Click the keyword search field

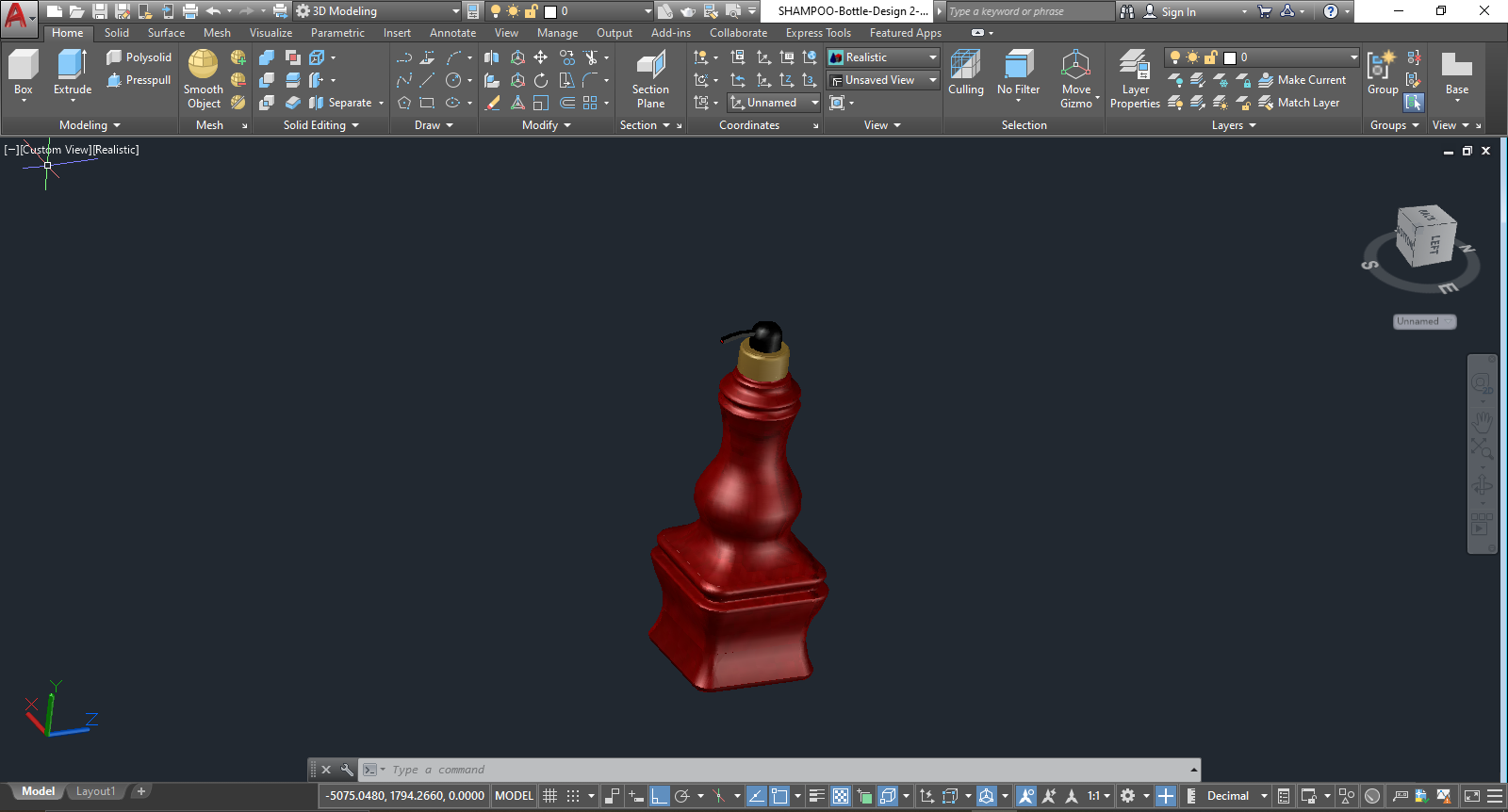coord(1030,11)
